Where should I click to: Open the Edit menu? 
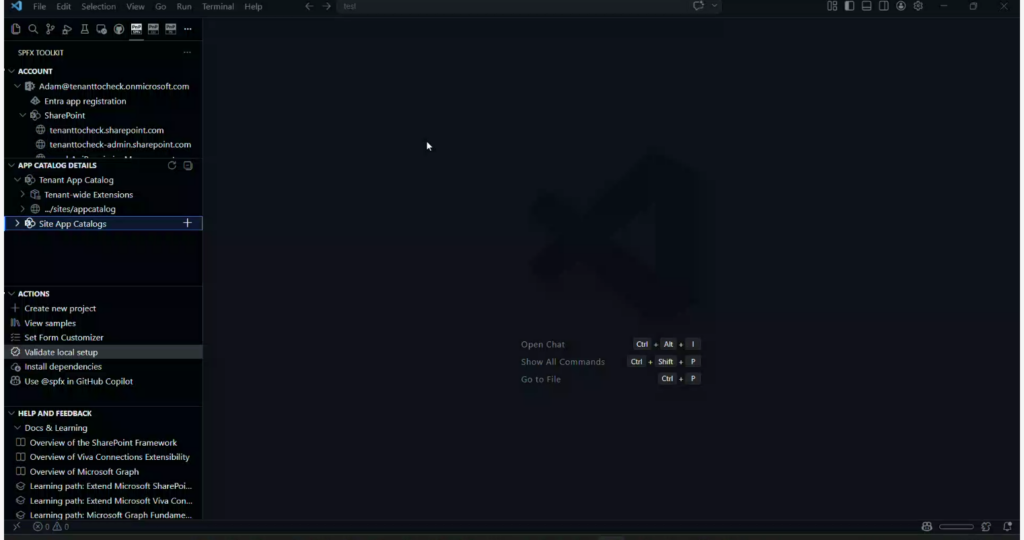[x=63, y=7]
